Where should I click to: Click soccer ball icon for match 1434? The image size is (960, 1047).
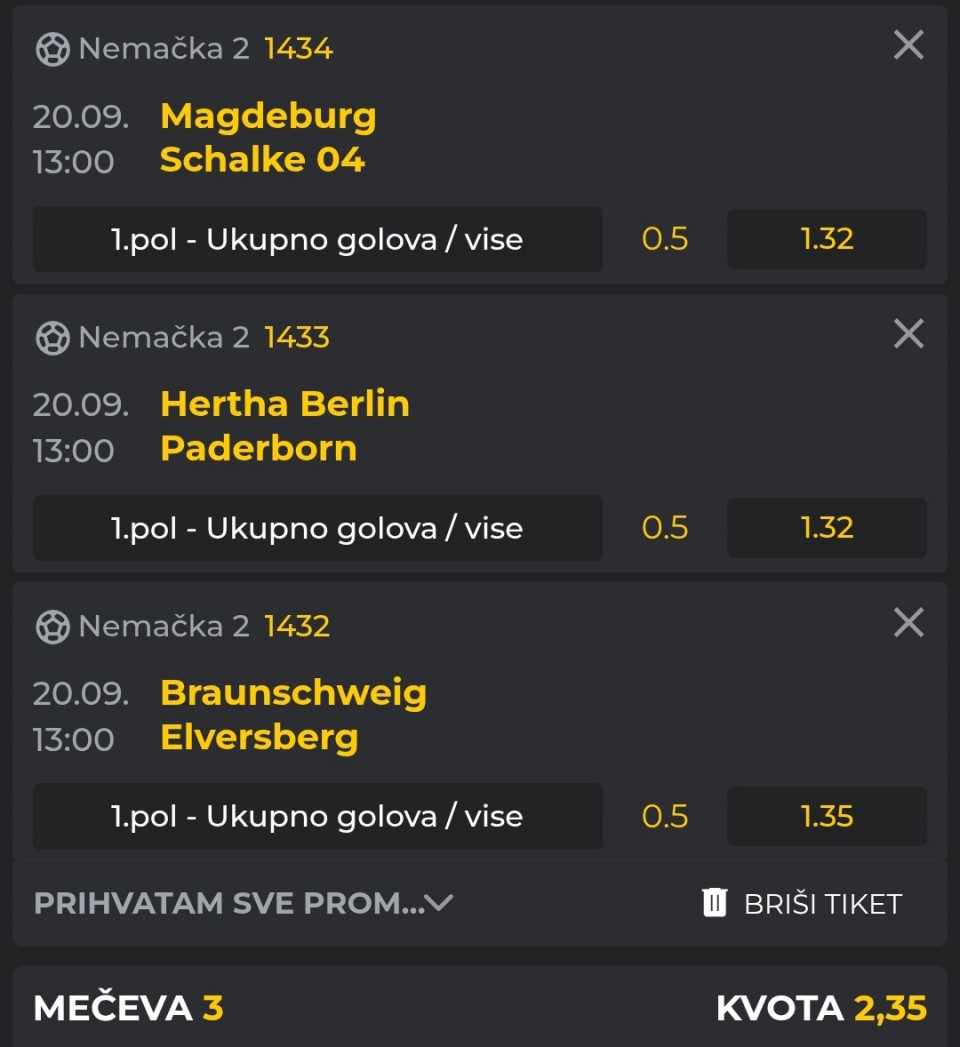click(x=52, y=49)
